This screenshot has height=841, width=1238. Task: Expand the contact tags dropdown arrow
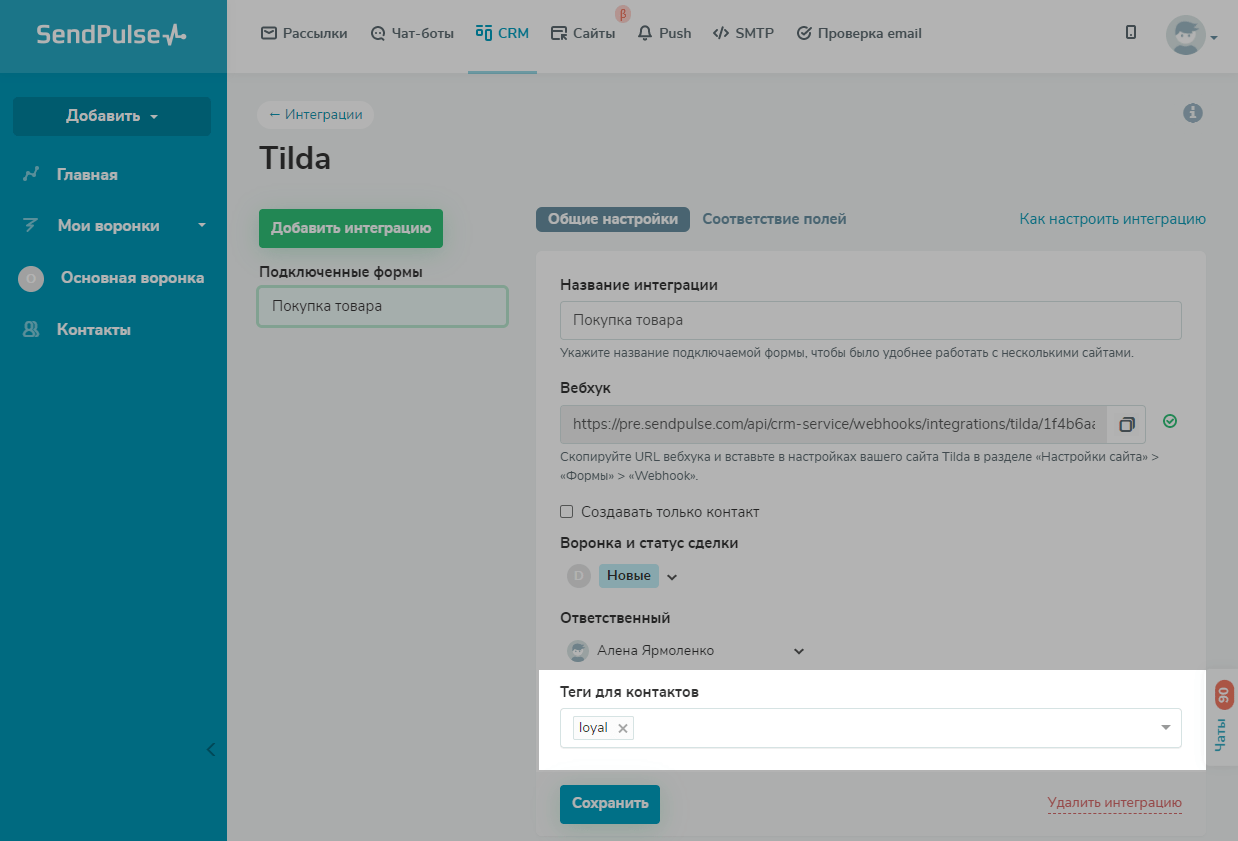pos(1165,728)
